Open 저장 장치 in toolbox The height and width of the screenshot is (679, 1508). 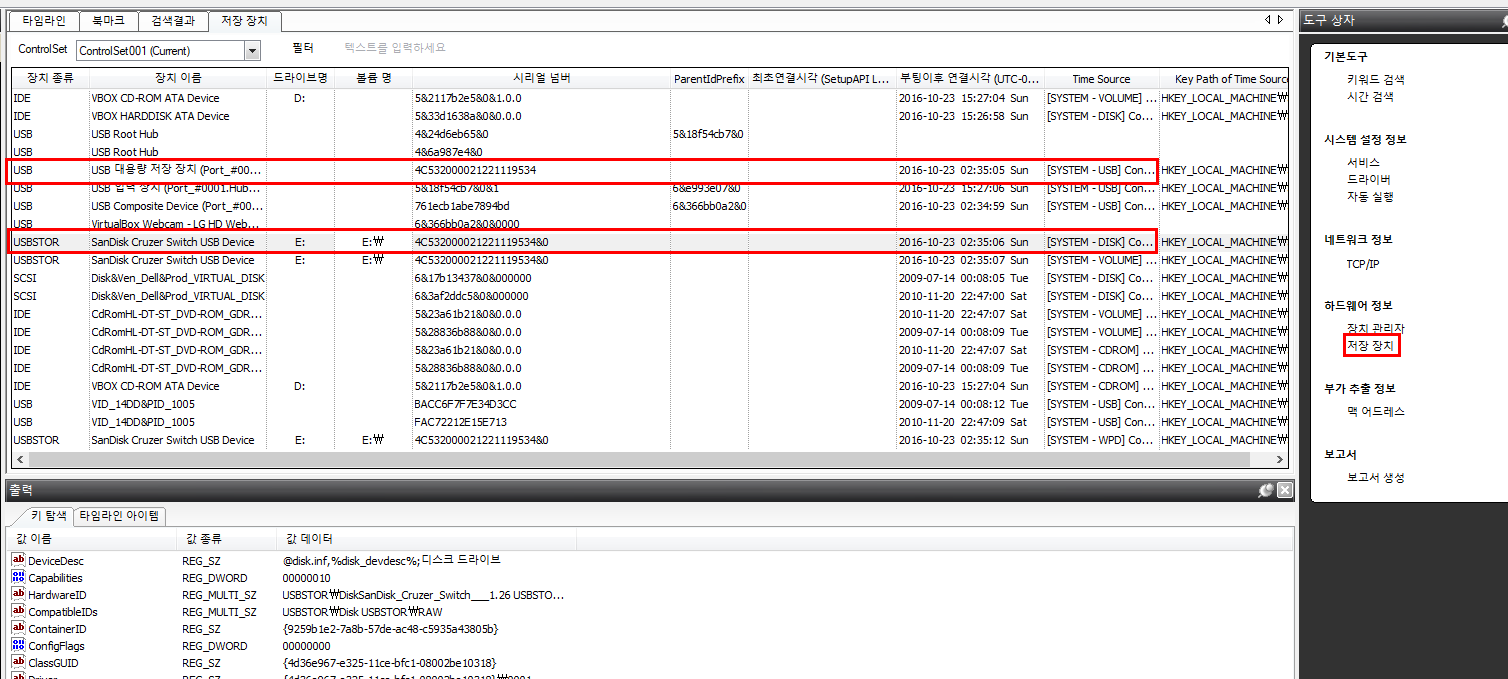pos(1370,345)
